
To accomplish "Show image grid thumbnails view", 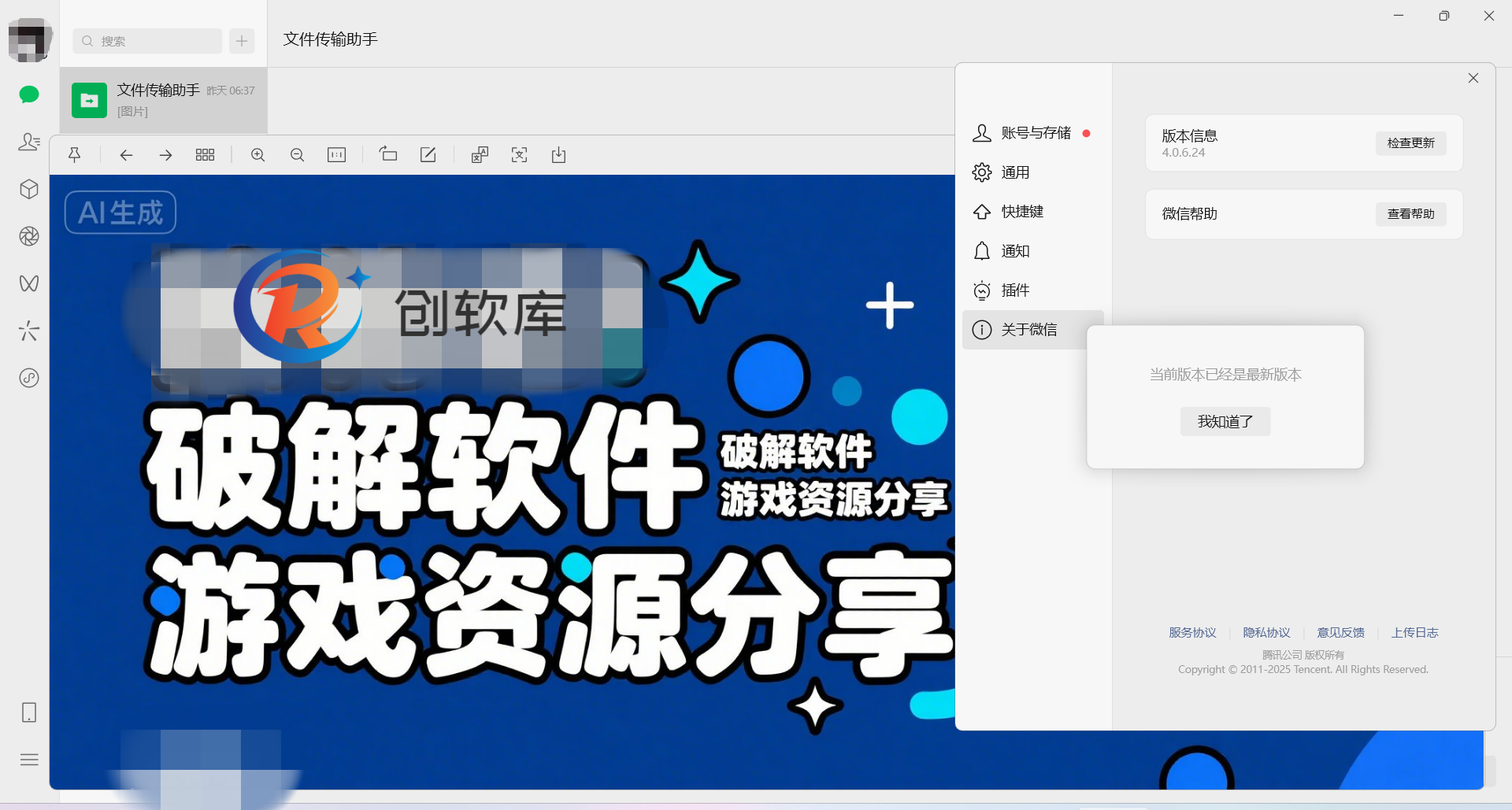I will [x=205, y=155].
